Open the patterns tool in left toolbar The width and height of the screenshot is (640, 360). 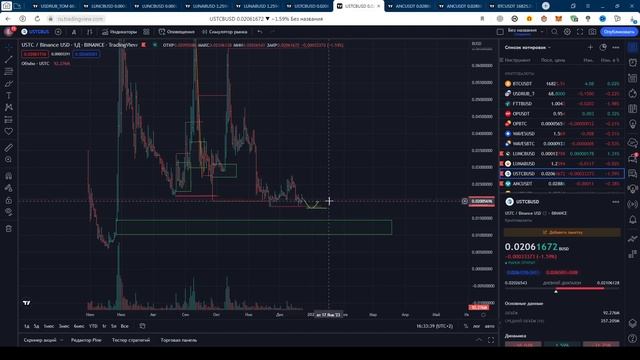[x=9, y=107]
